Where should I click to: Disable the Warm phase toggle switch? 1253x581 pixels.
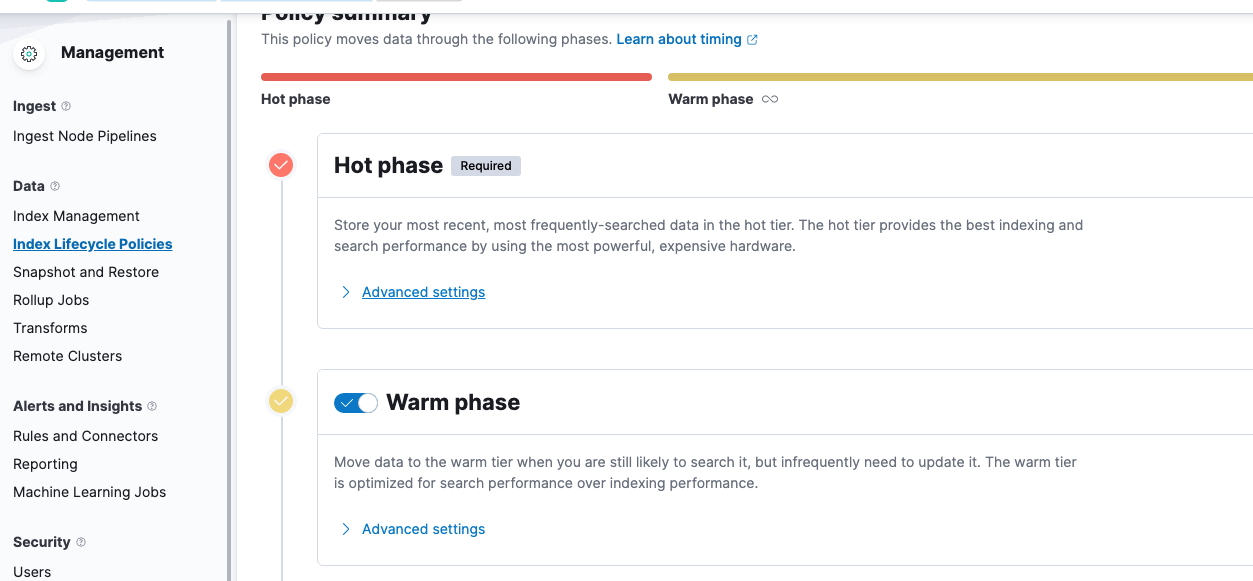point(356,403)
